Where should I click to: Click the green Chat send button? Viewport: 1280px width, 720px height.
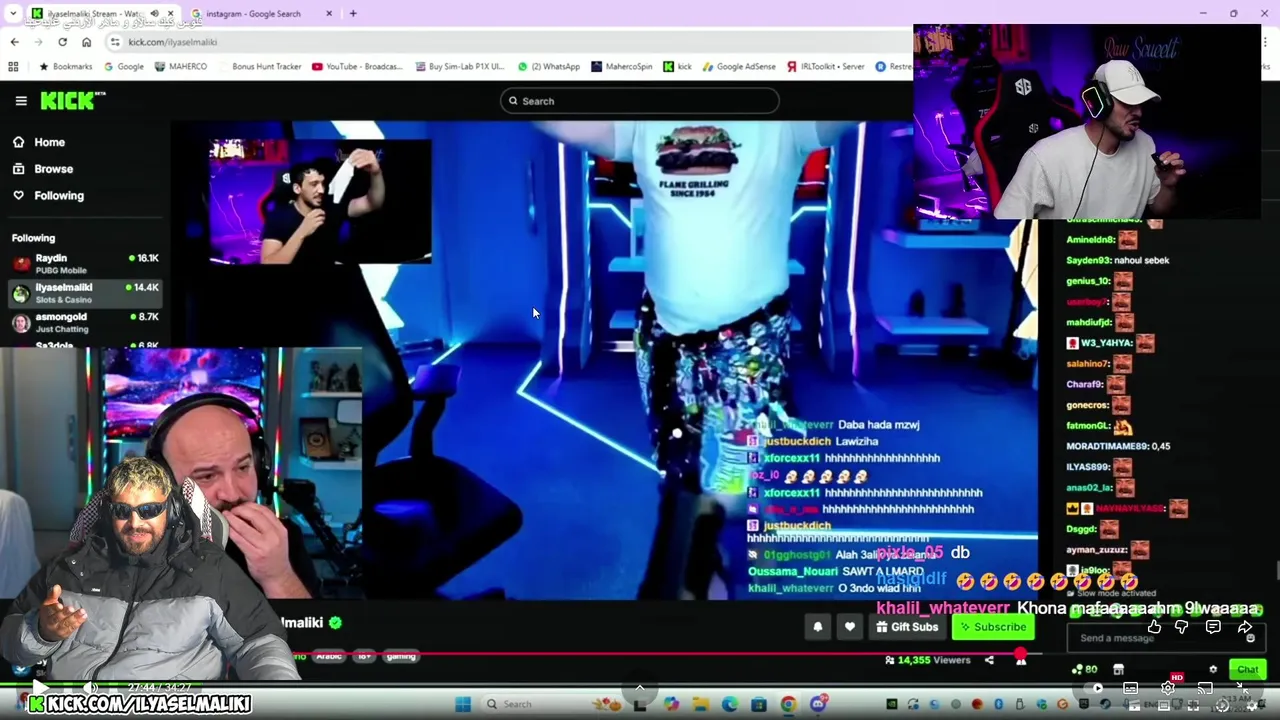coord(1247,670)
